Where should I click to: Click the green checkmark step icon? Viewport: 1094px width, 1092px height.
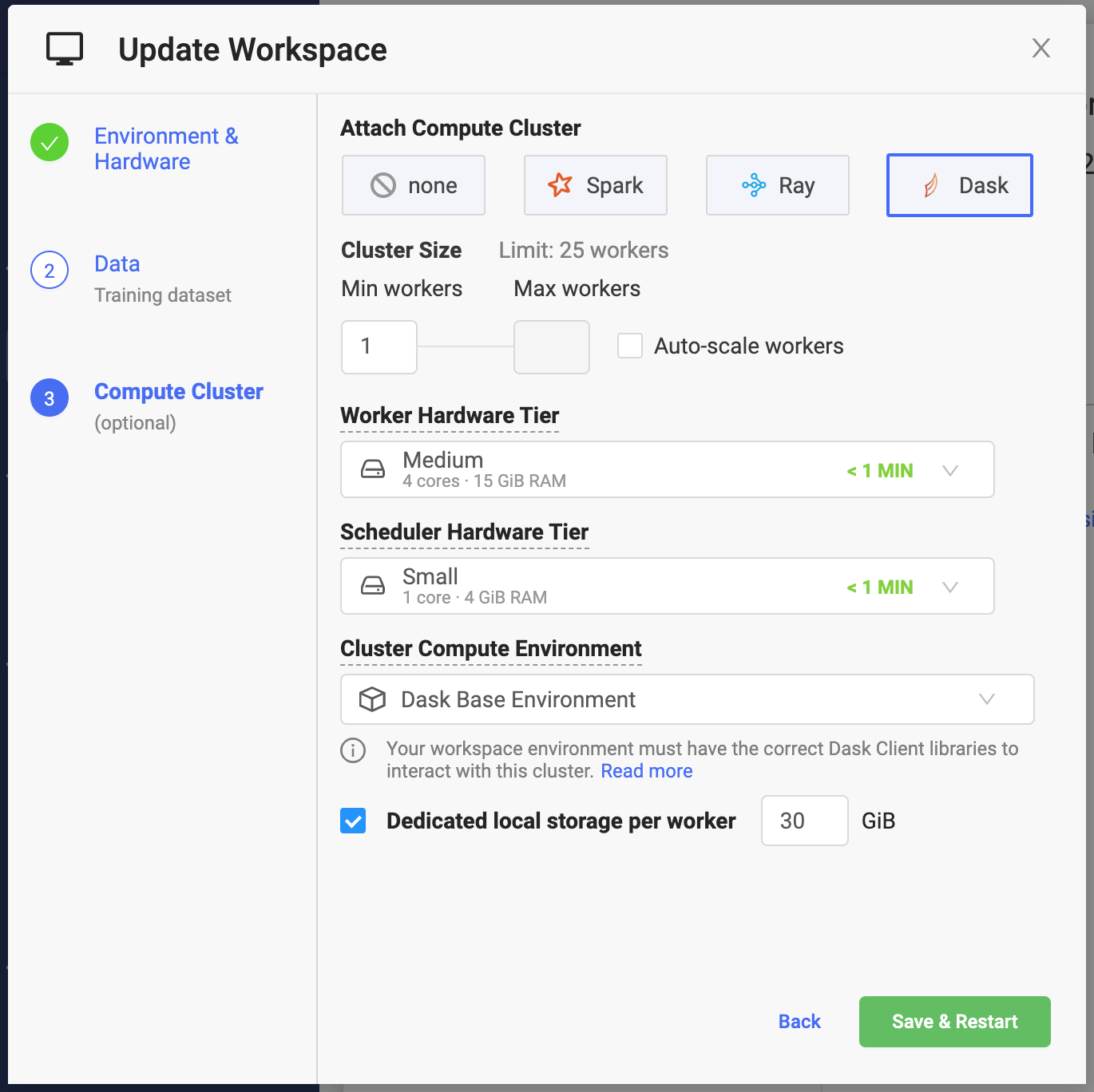tap(50, 143)
